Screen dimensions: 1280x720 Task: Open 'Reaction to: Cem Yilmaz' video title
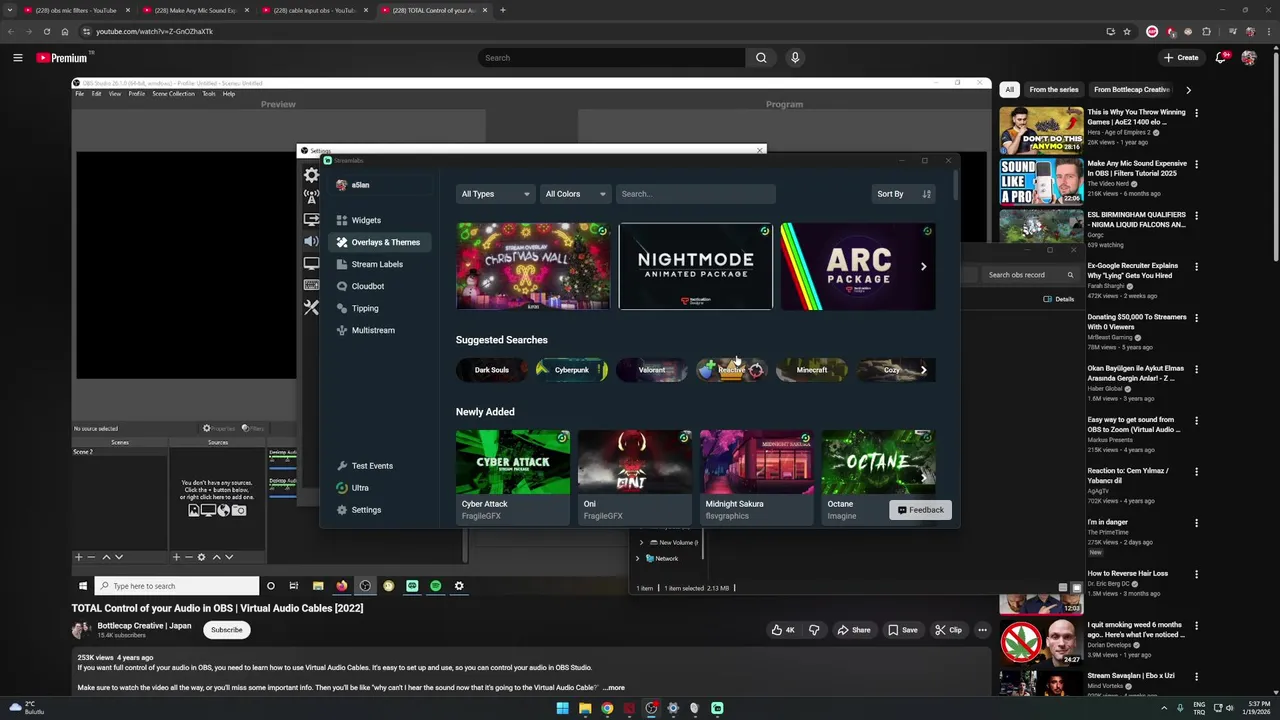[x=1128, y=475]
